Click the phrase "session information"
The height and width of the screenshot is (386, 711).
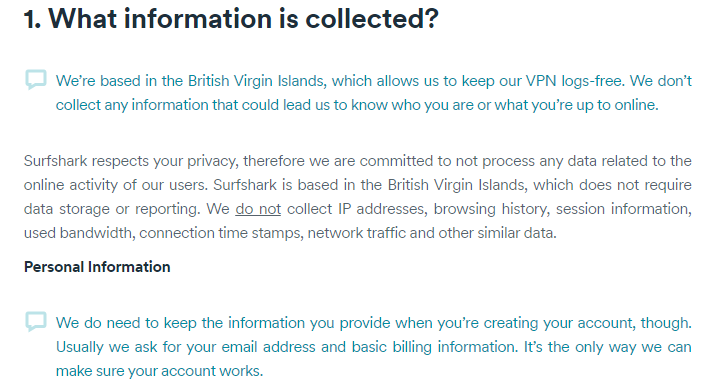[x=623, y=209]
